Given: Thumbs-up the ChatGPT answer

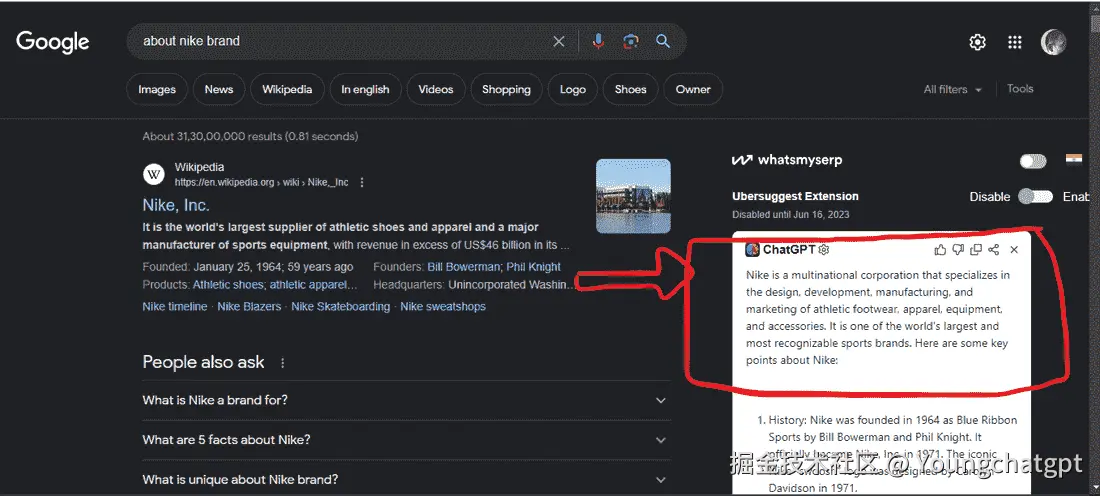Looking at the screenshot, I should tap(940, 250).
